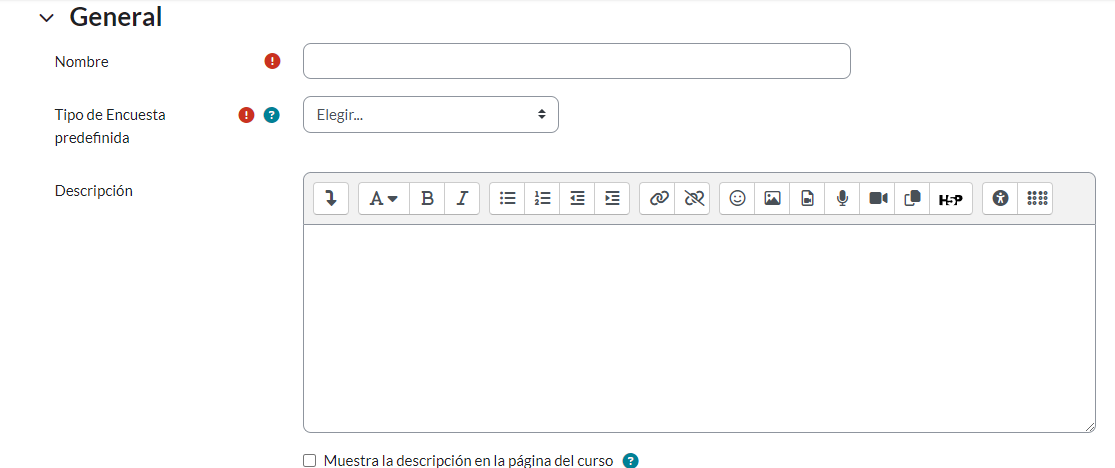Open the emoji picker

click(x=737, y=198)
